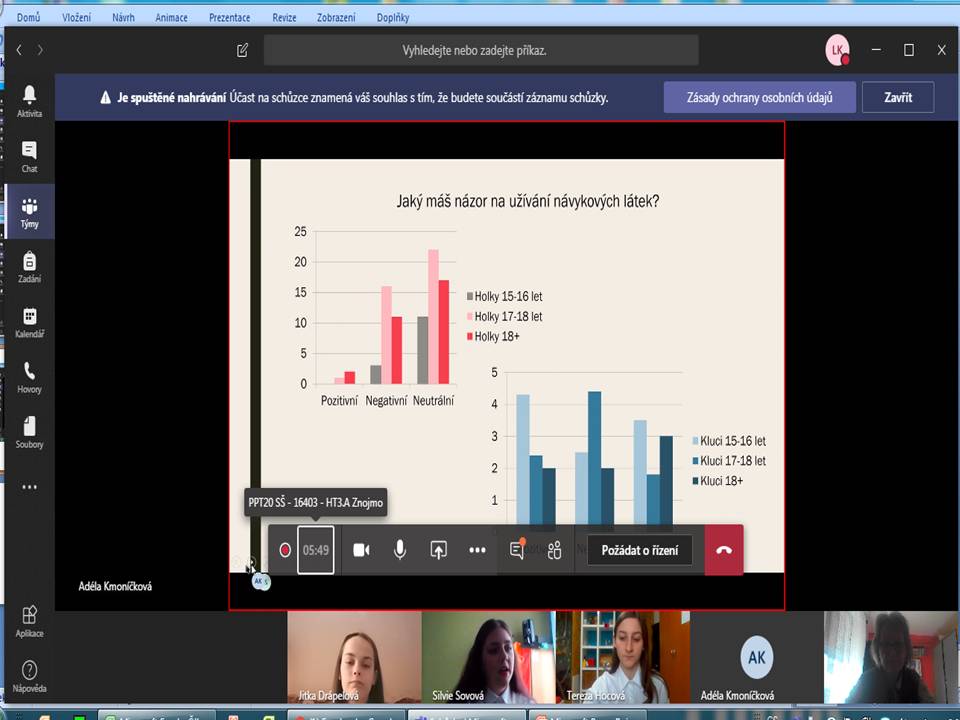Open Soubory files section
The width and height of the screenshot is (960, 720).
point(29,431)
